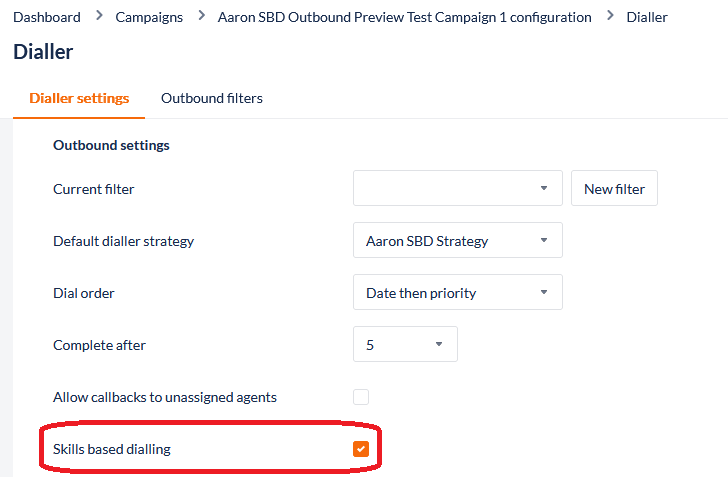This screenshot has height=477, width=728.
Task: Click the breadcrumb chevron right after Campaigns
Action: click(x=200, y=16)
